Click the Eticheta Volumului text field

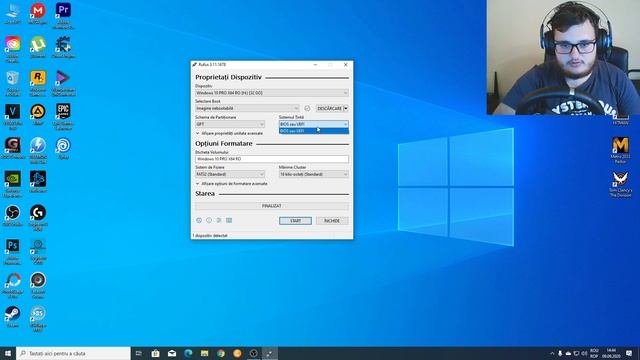(272, 159)
